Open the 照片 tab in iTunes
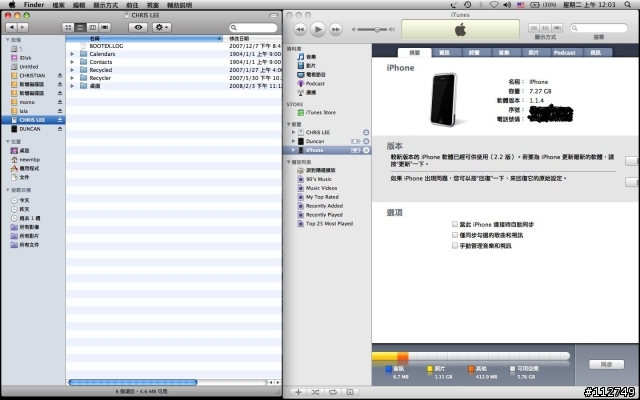The width and height of the screenshot is (640, 400). [x=533, y=53]
